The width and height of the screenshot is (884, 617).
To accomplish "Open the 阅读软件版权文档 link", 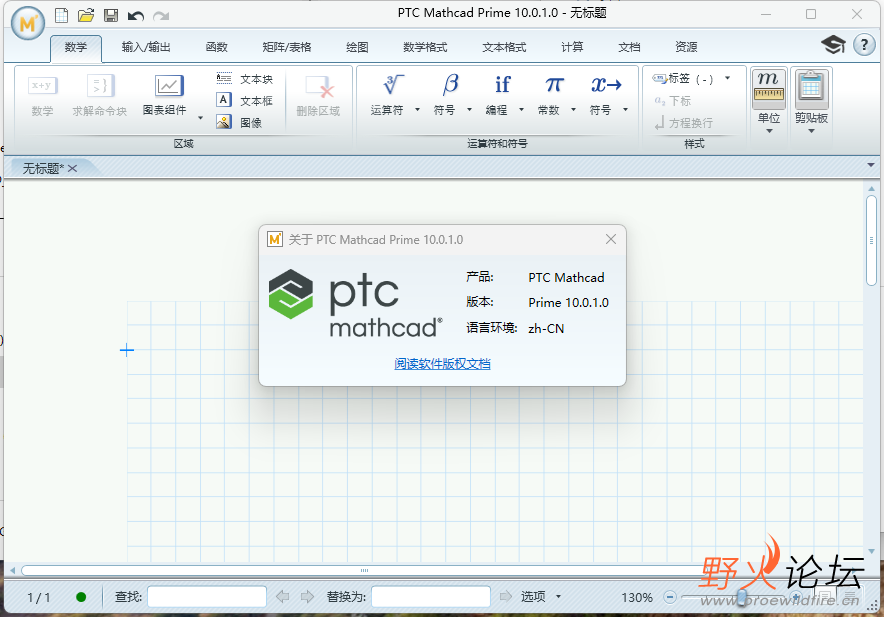I will point(443,364).
